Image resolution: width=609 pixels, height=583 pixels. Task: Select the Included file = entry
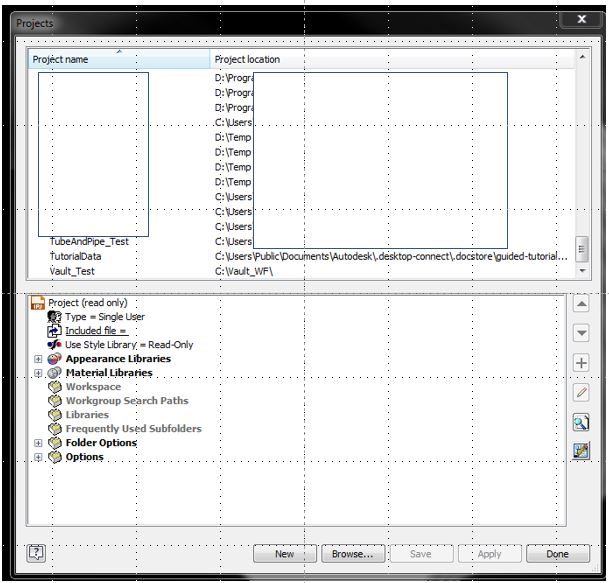coord(96,331)
